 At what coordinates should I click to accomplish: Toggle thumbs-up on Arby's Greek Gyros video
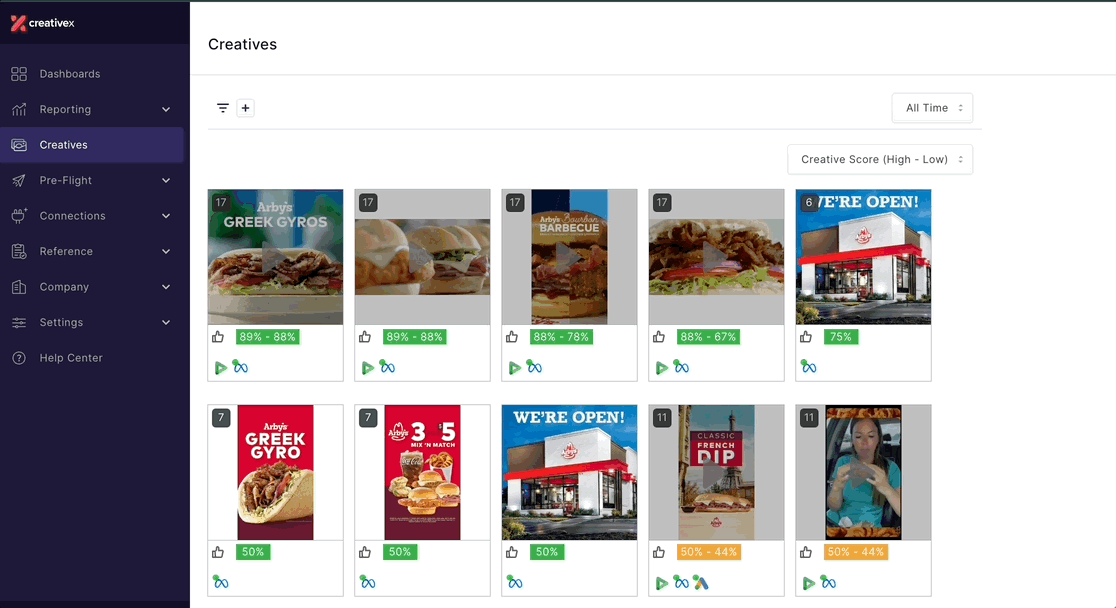(x=218, y=337)
